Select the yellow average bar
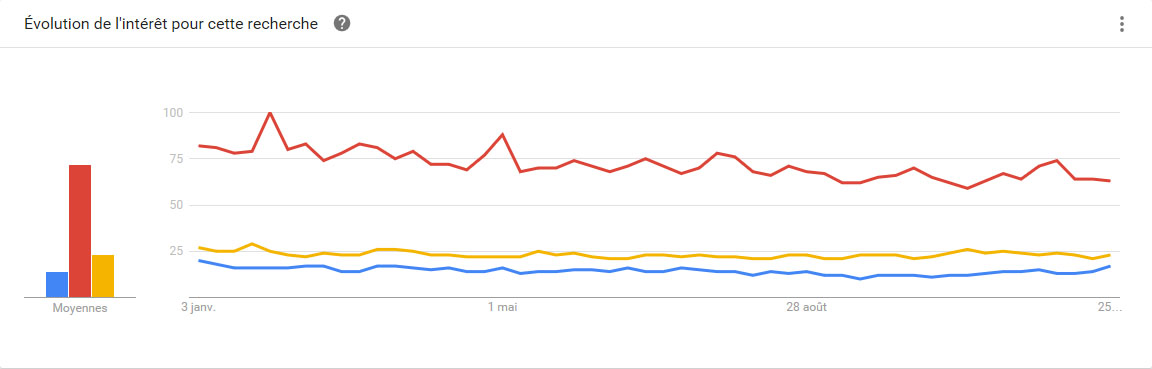The height and width of the screenshot is (369, 1152). (103, 276)
